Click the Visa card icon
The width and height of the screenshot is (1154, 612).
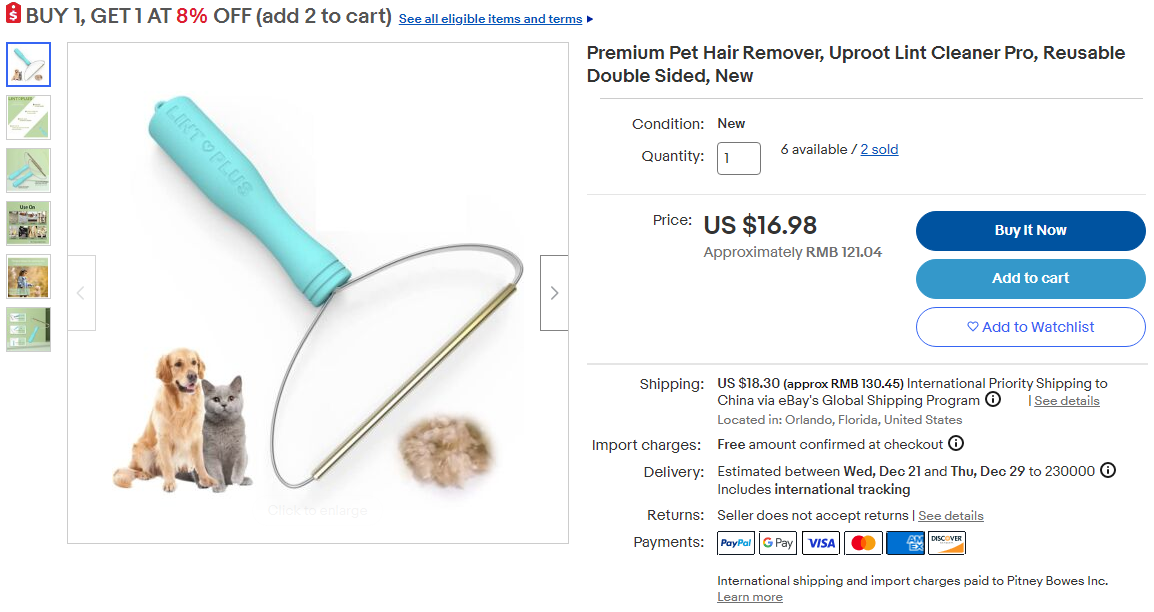pos(821,543)
